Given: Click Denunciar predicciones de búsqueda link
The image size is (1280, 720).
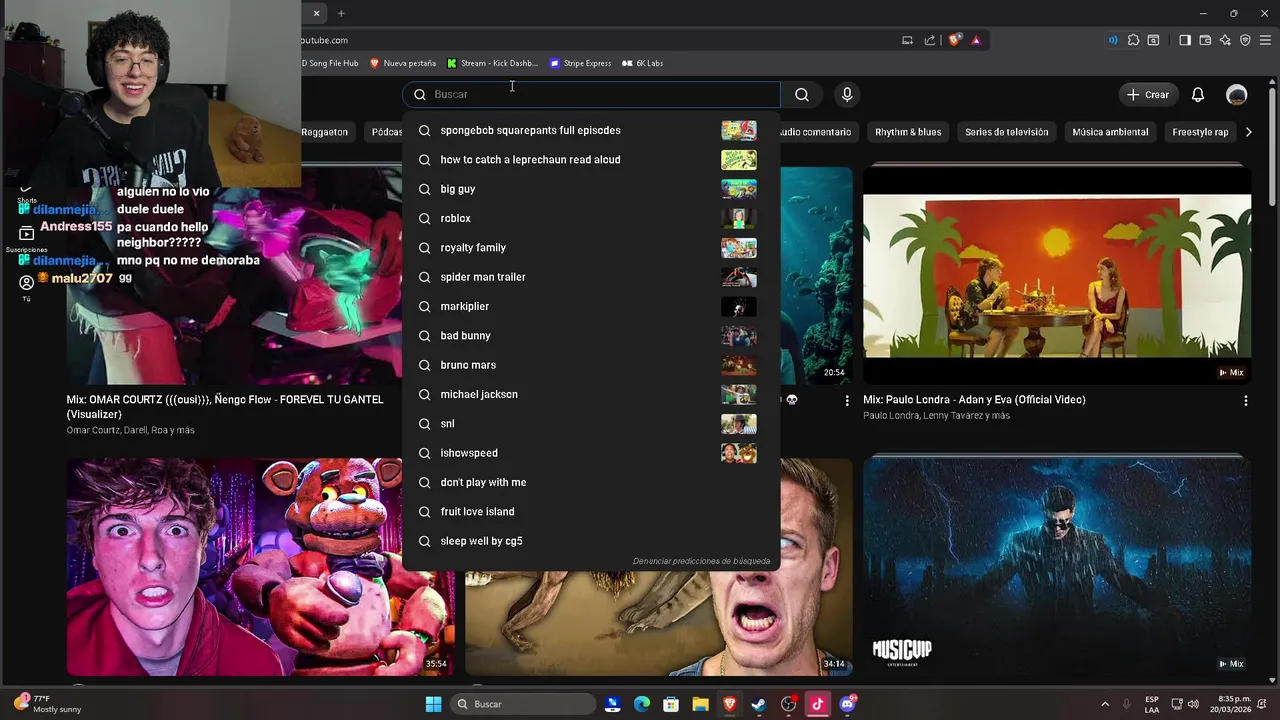Looking at the screenshot, I should pyautogui.click(x=701, y=561).
